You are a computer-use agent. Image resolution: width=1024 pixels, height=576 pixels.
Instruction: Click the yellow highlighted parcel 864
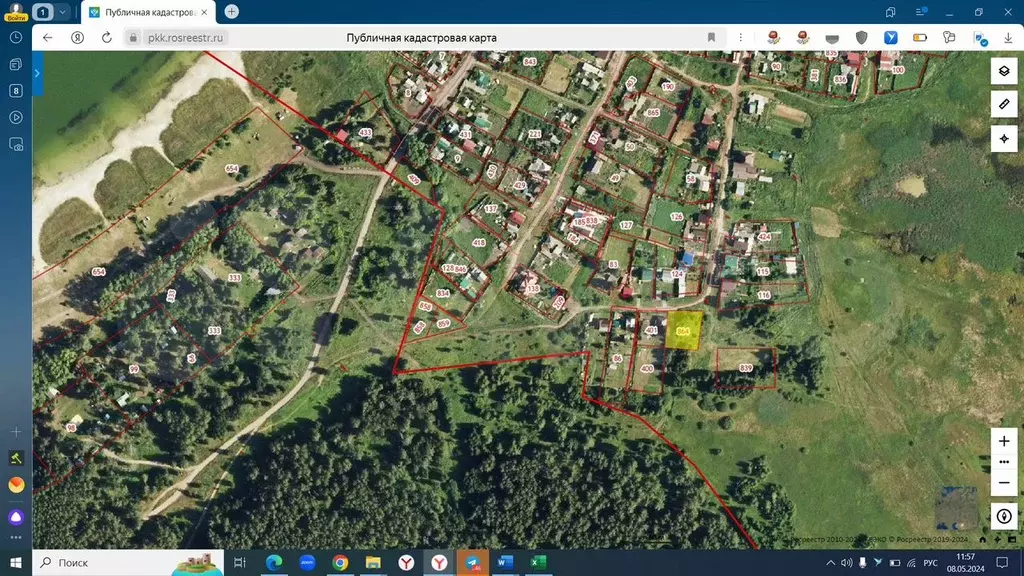683,331
